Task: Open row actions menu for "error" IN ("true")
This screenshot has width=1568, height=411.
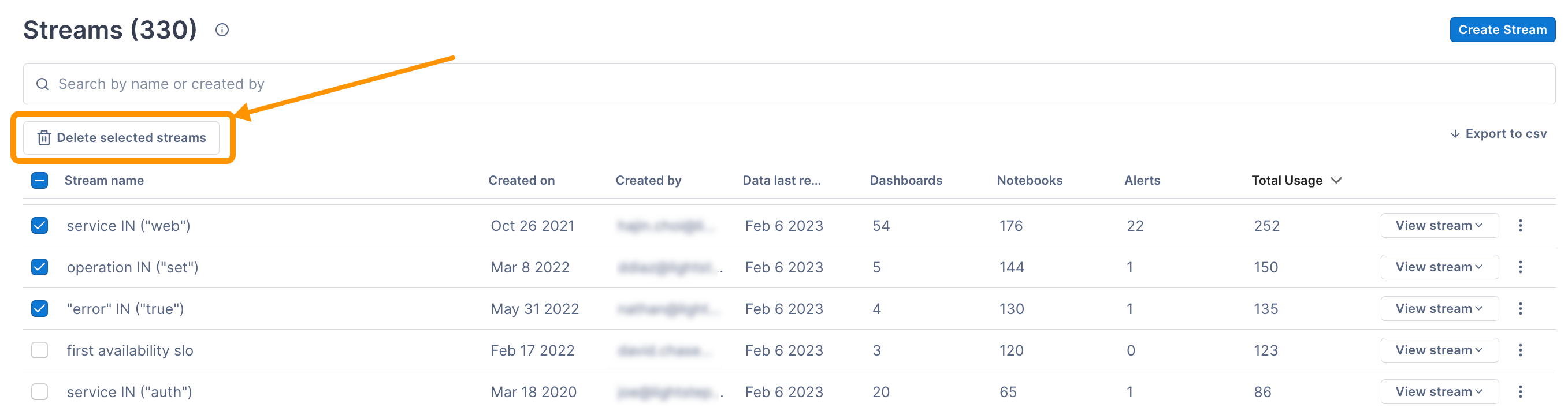Action: pos(1521,308)
